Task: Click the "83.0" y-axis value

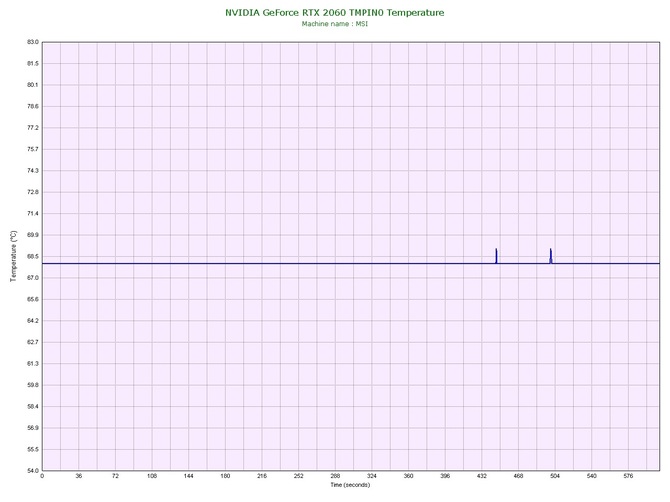Action: pos(33,42)
